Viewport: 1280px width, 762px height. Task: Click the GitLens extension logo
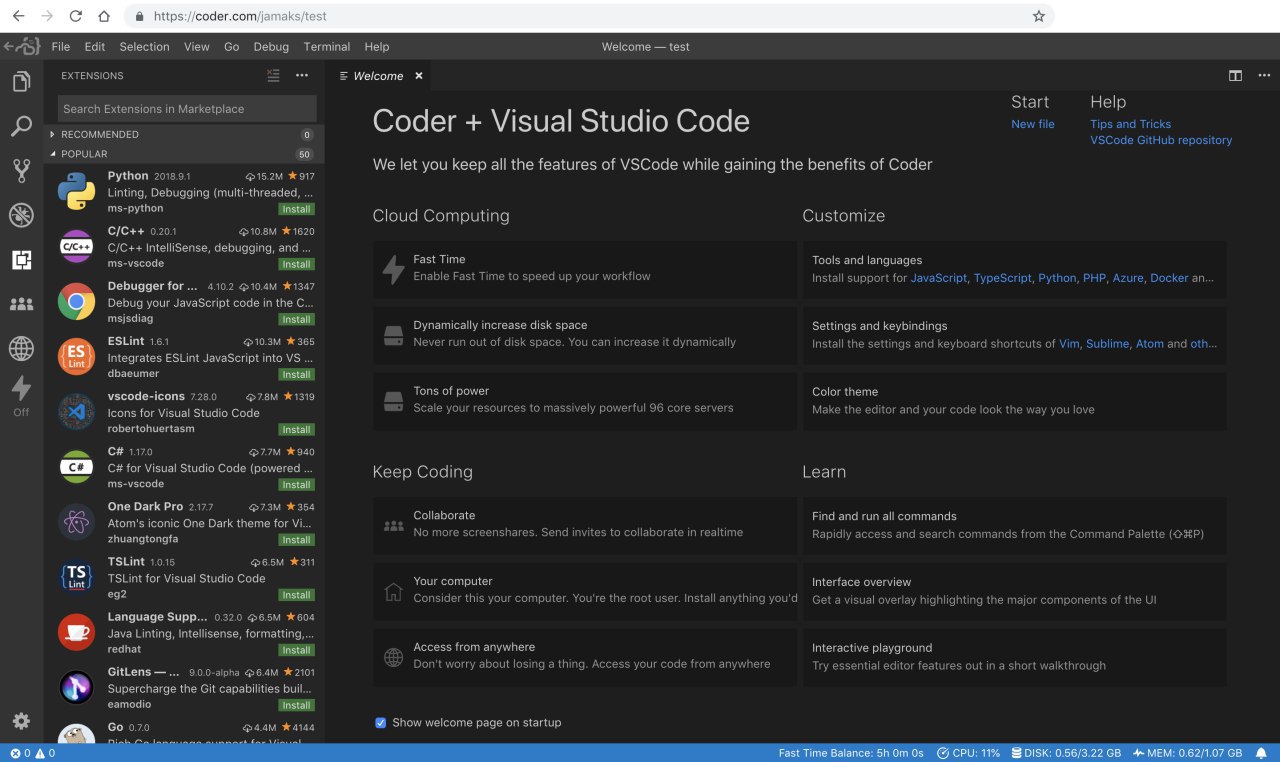[x=76, y=686]
